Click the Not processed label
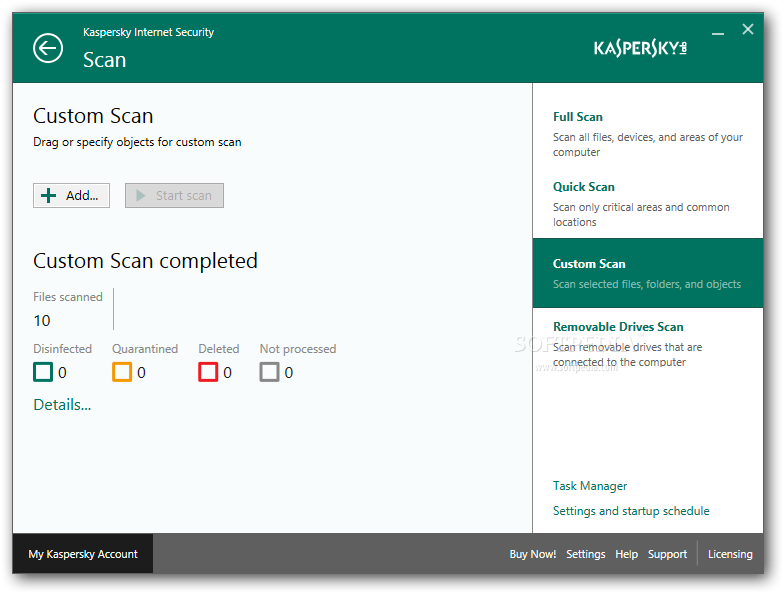784x594 pixels. coord(298,349)
